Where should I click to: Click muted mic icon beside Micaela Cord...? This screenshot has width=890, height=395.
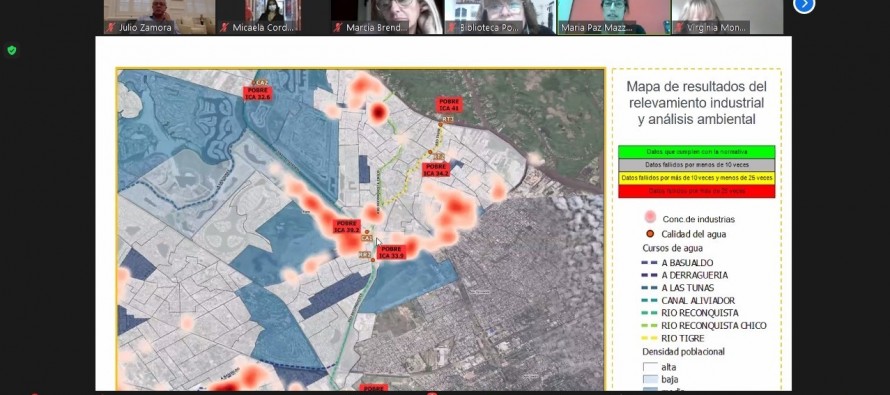[225, 27]
